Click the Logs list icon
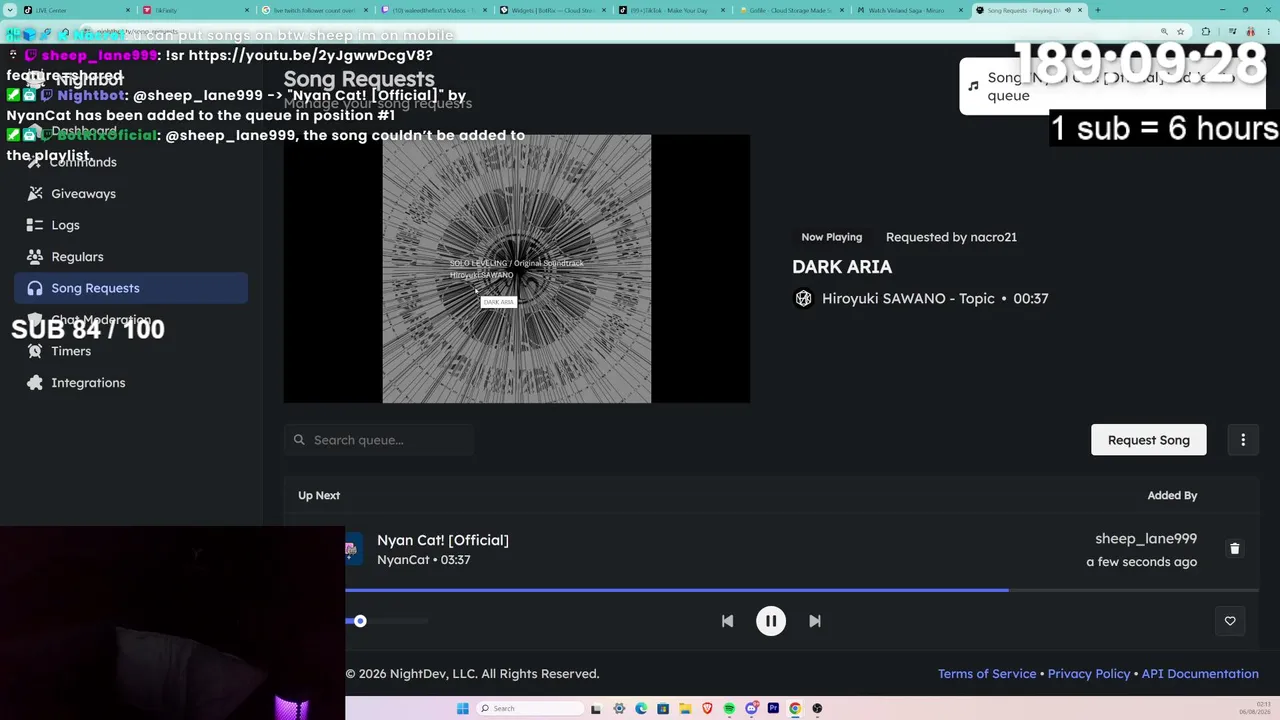The image size is (1280, 720). [35, 225]
